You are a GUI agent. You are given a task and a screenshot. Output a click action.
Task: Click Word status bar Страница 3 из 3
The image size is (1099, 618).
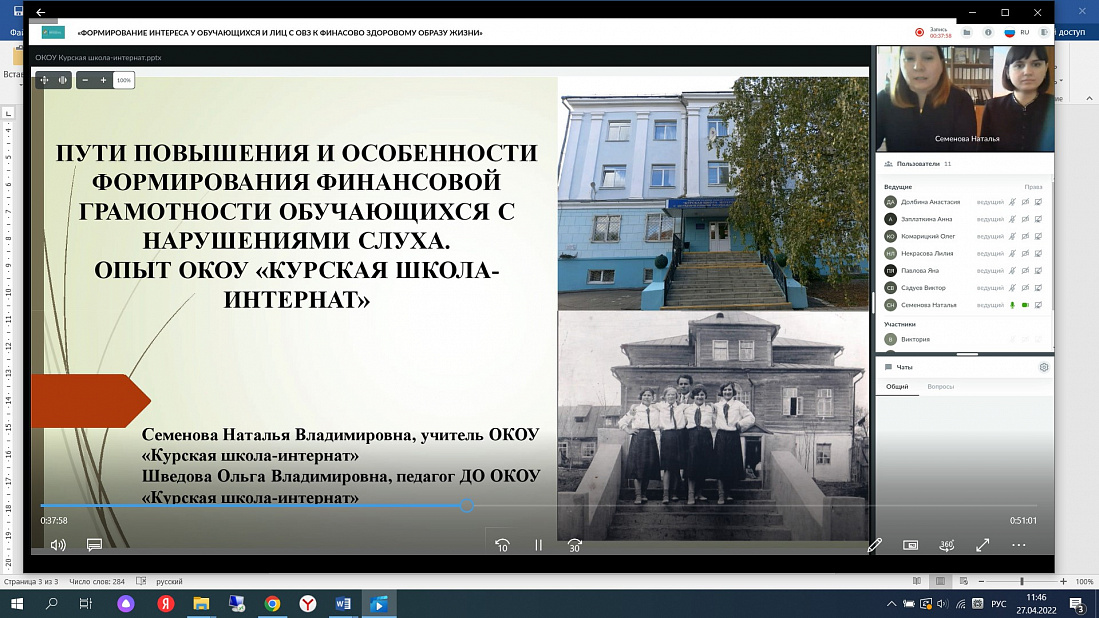(x=32, y=582)
